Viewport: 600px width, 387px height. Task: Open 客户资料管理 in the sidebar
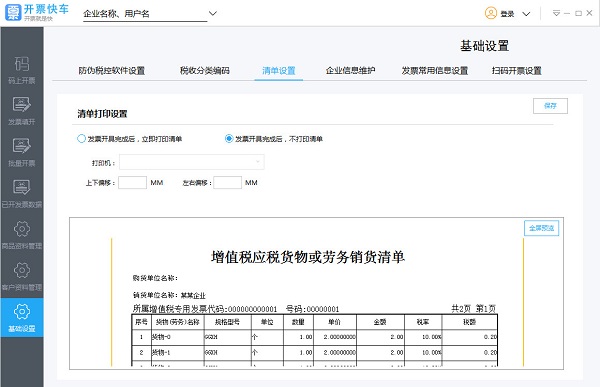(22, 276)
